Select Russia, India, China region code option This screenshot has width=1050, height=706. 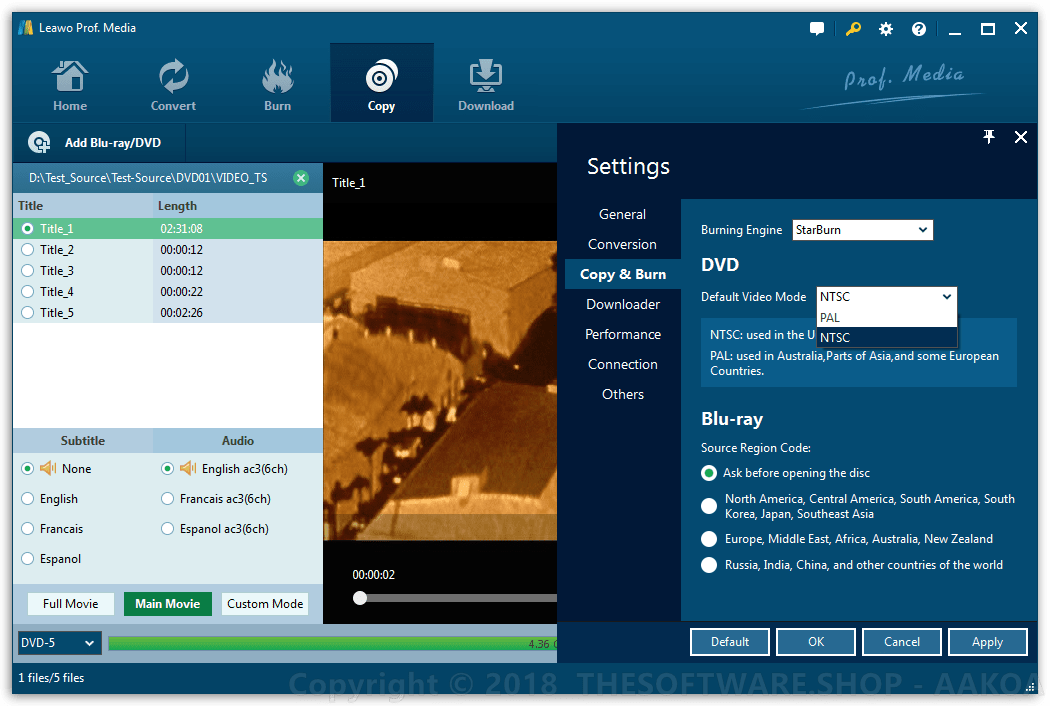tap(708, 565)
